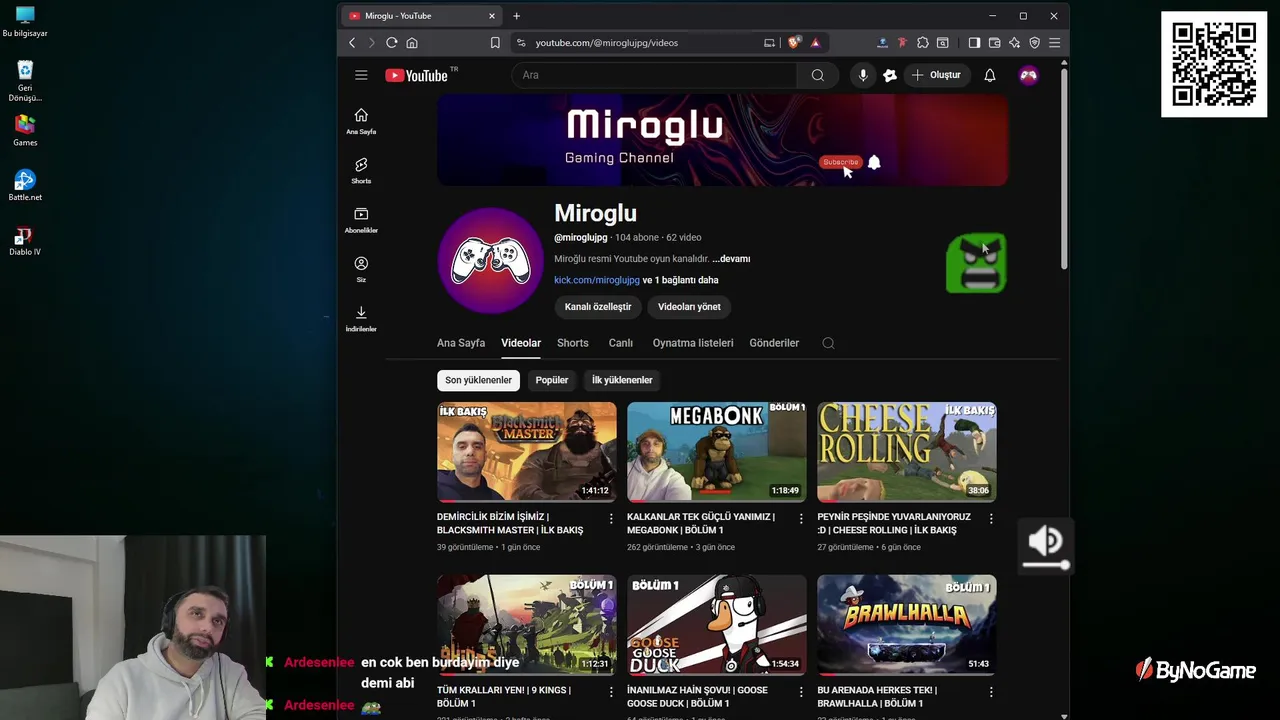The width and height of the screenshot is (1280, 720).
Task: Open the Brave Wallet icon
Action: [x=994, y=43]
